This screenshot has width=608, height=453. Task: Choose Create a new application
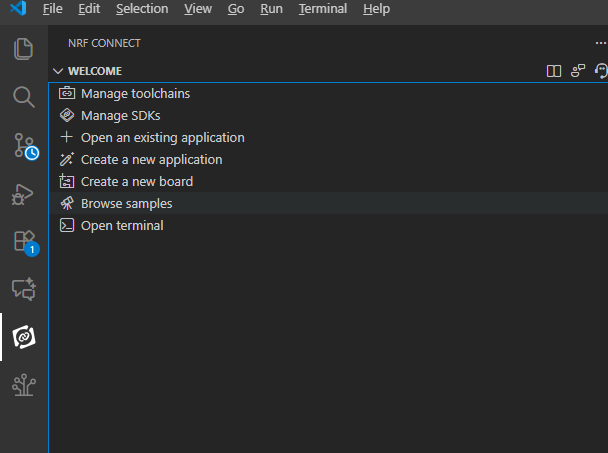328,159
